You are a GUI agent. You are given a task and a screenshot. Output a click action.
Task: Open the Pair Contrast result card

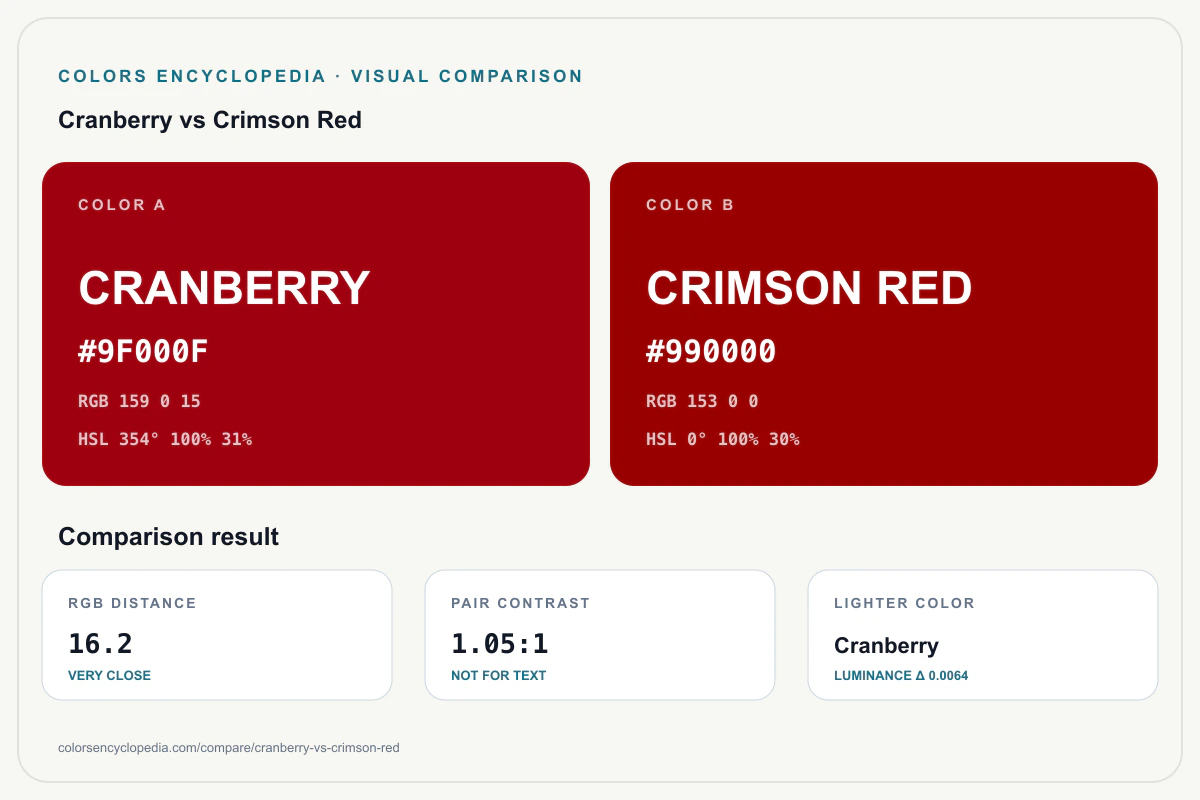click(x=600, y=635)
